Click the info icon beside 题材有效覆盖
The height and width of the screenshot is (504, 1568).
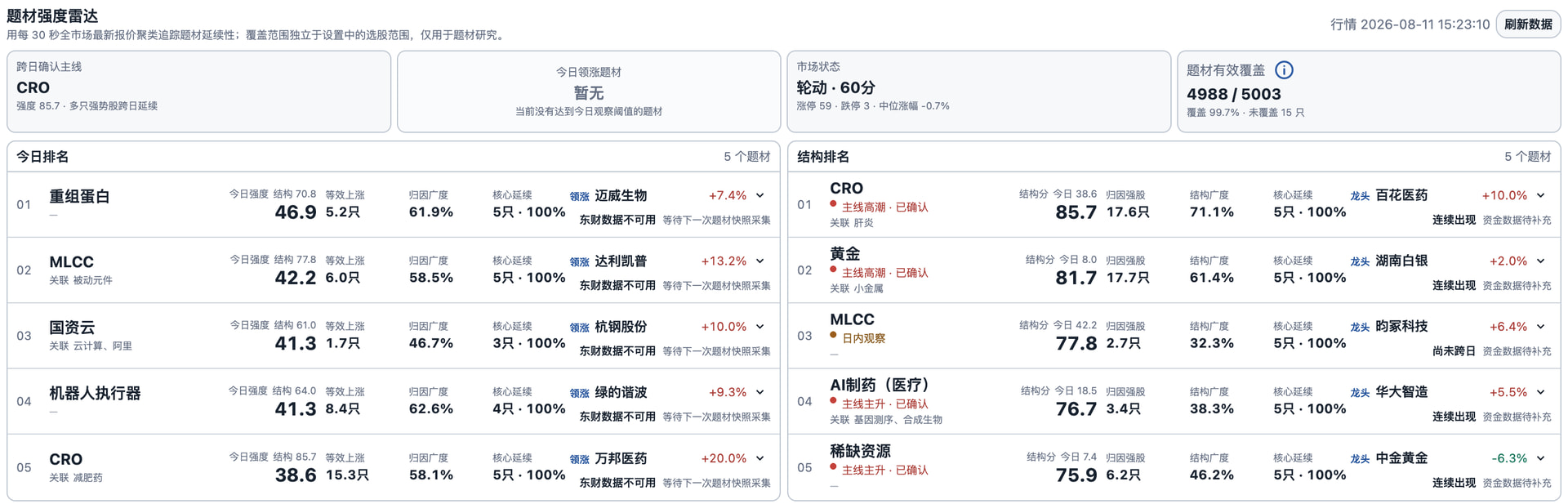pos(1284,70)
